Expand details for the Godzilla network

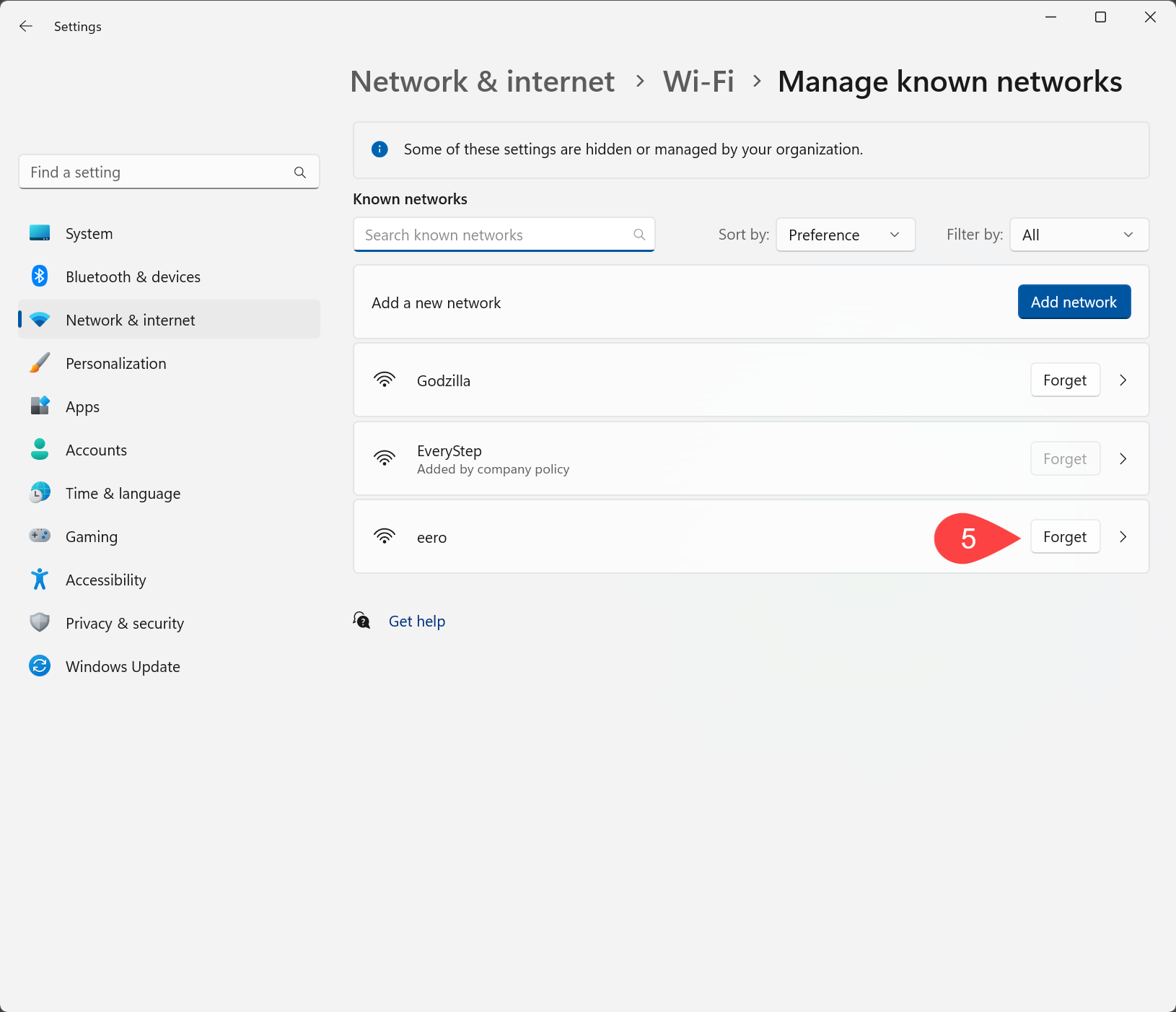[1123, 380]
